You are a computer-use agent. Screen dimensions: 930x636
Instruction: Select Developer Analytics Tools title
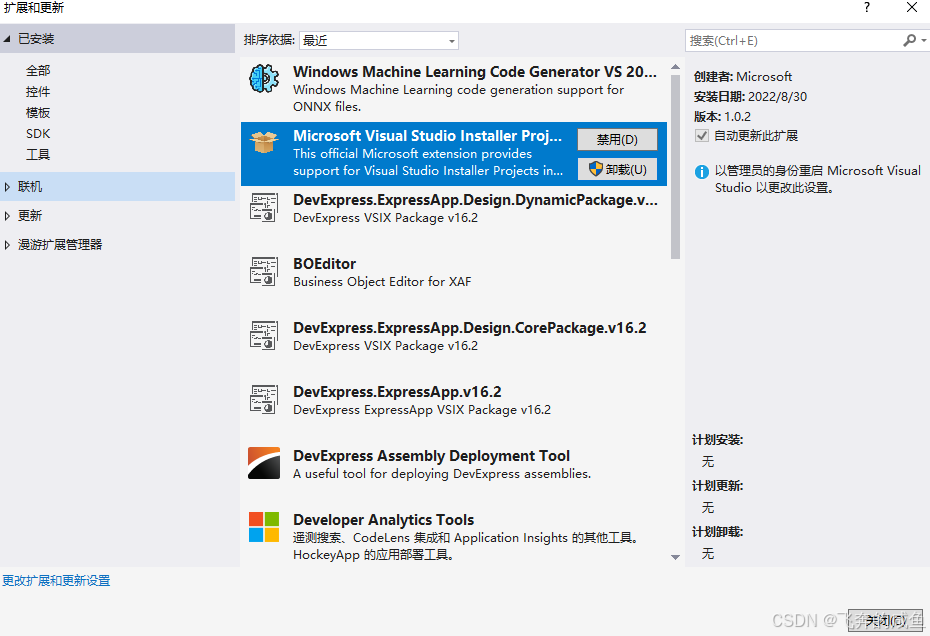coord(383,520)
